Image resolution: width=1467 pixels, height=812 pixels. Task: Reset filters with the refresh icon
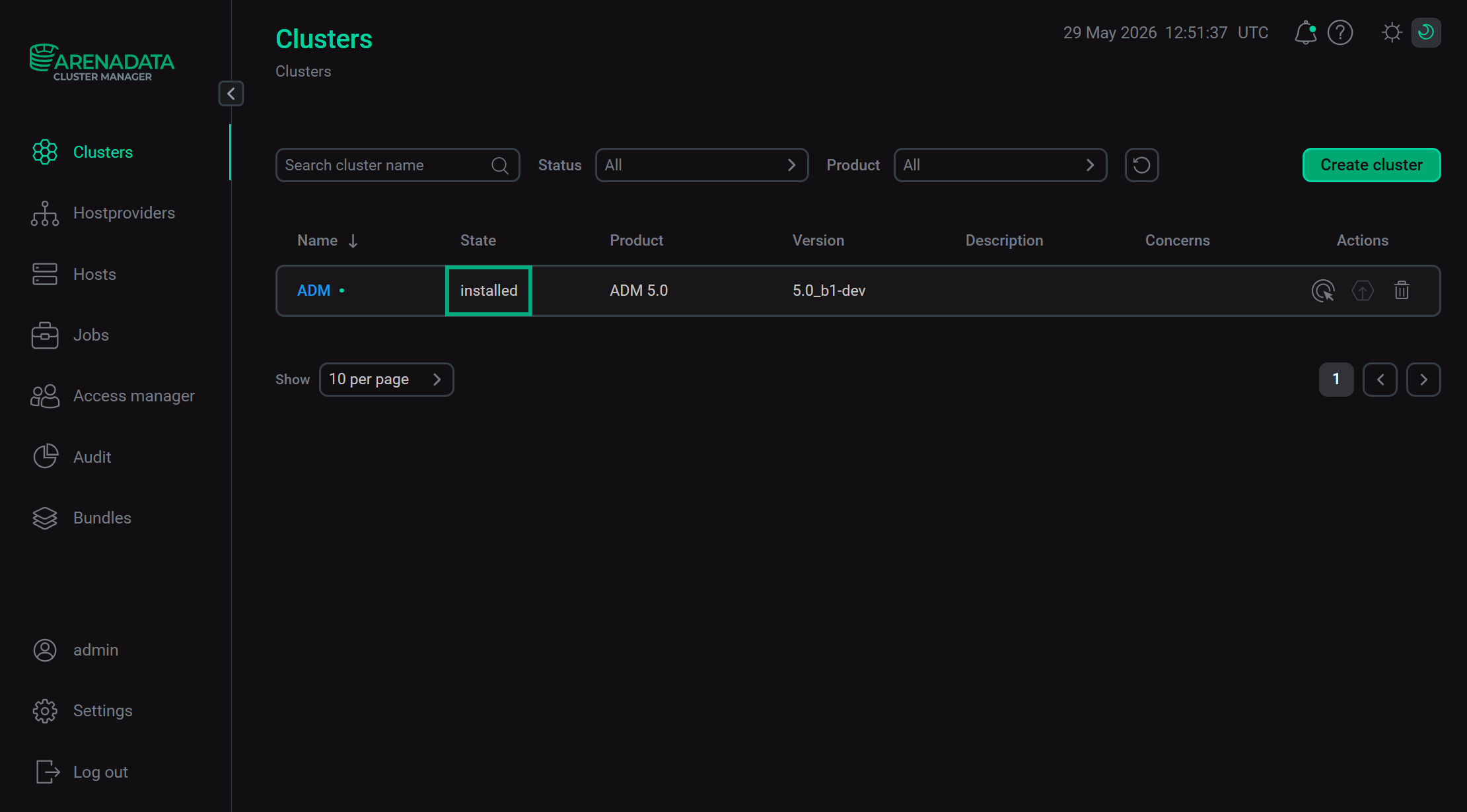coord(1142,165)
